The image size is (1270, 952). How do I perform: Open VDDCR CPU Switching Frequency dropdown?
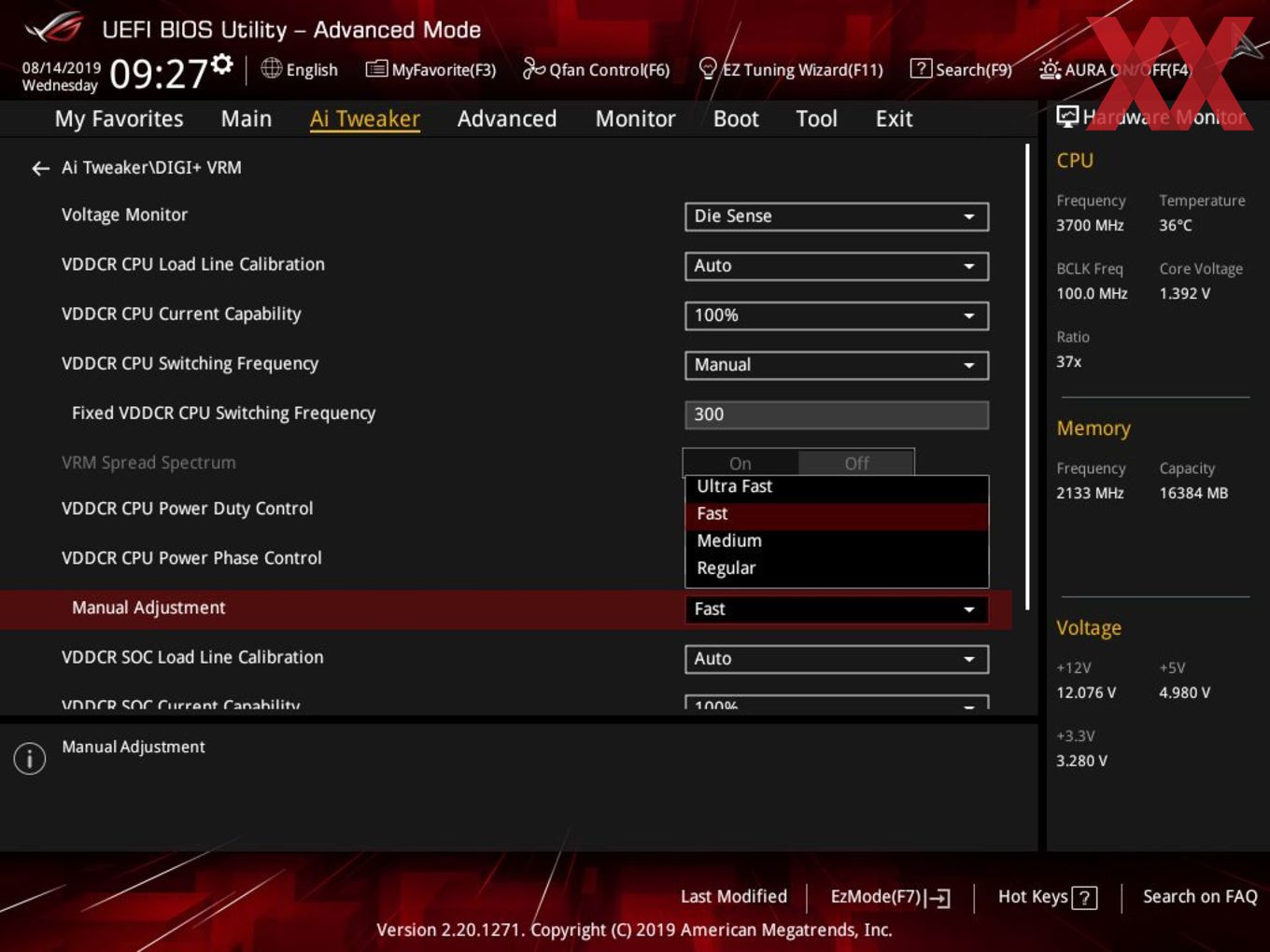(x=837, y=365)
